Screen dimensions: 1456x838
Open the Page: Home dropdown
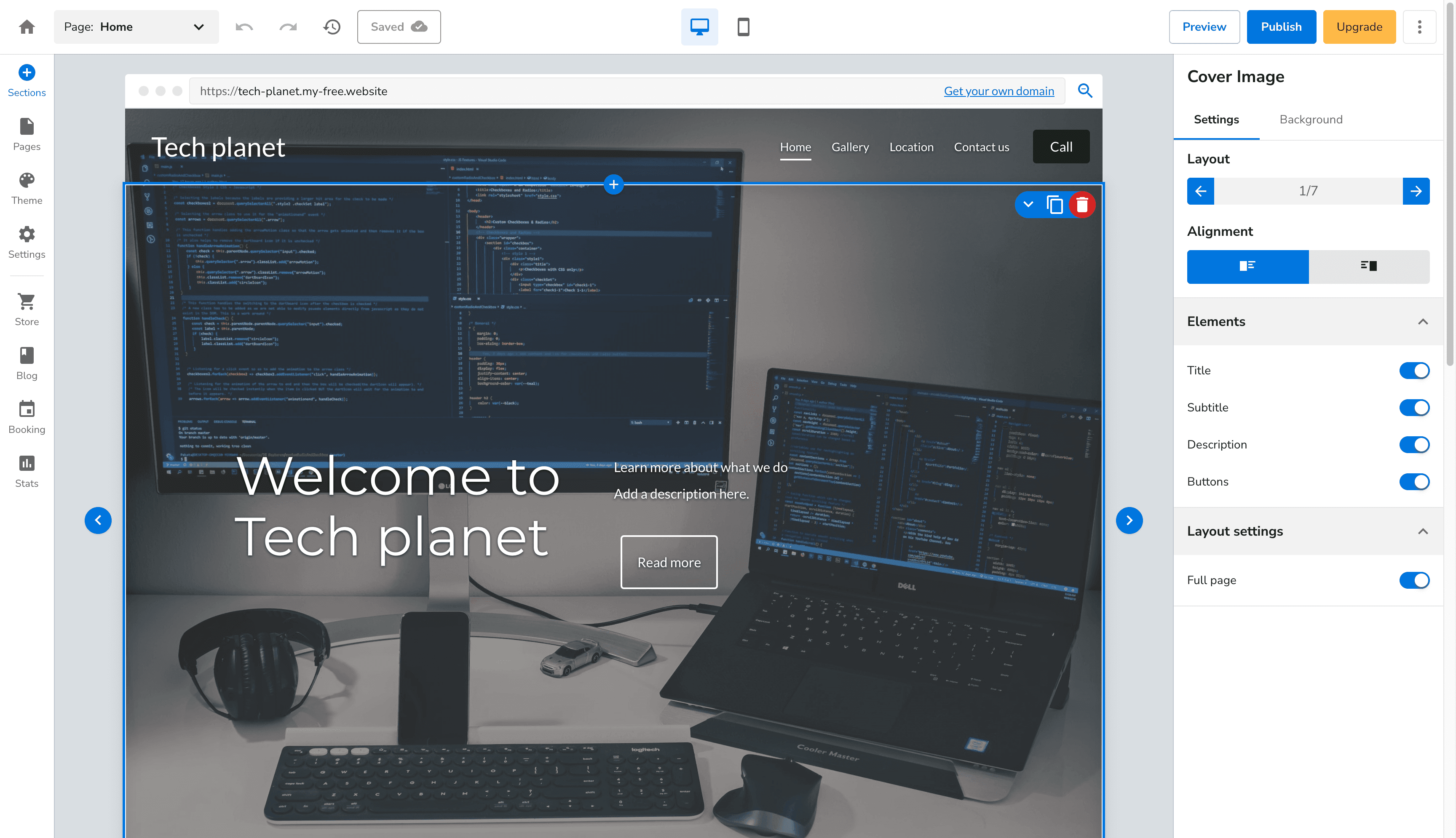tap(136, 27)
